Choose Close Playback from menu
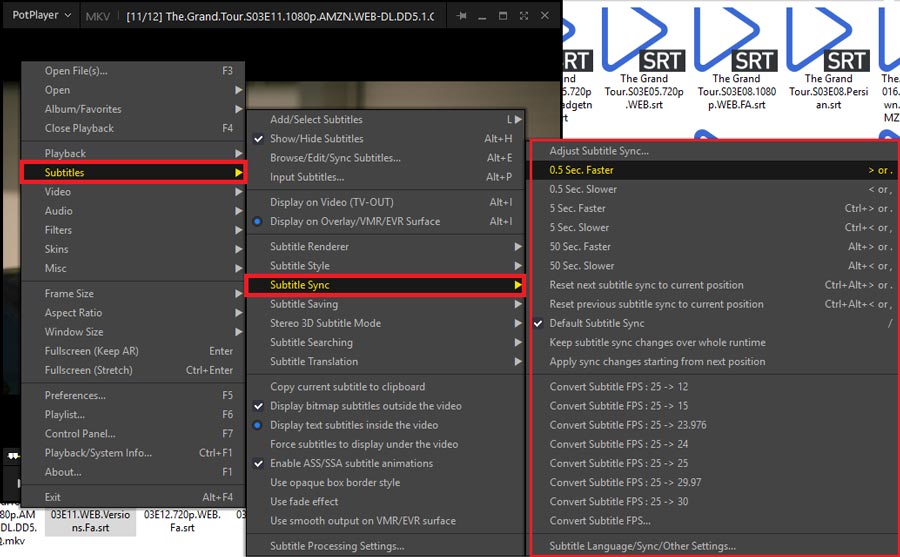 (x=133, y=128)
